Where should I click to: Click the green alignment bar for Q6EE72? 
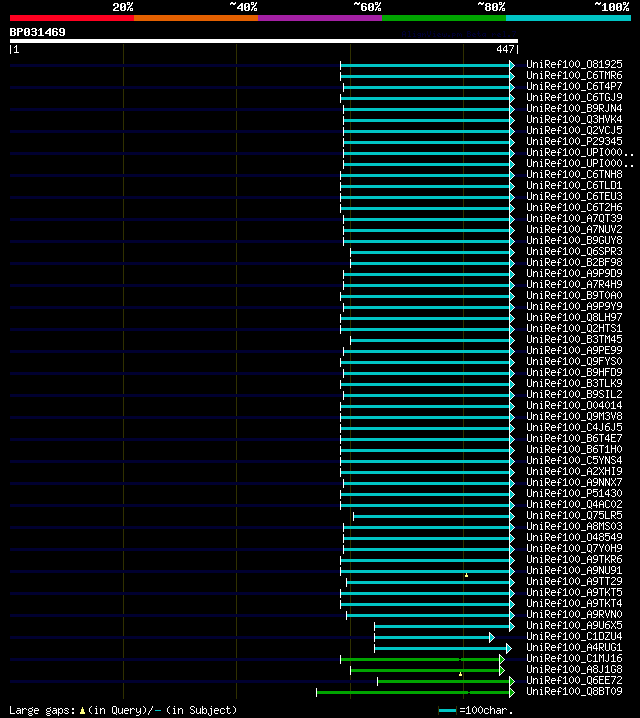443,681
